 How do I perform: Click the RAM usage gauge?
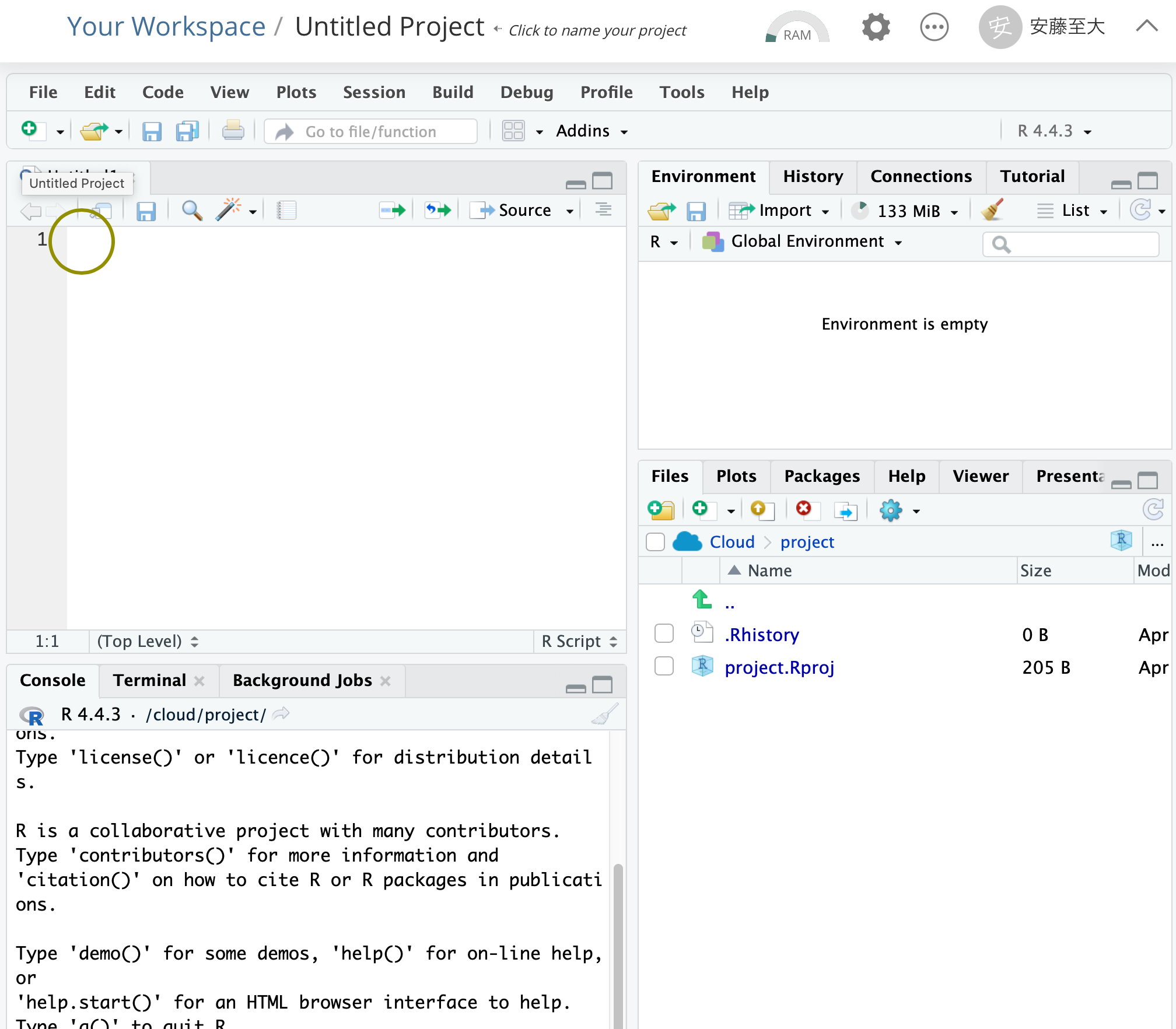pyautogui.click(x=797, y=29)
